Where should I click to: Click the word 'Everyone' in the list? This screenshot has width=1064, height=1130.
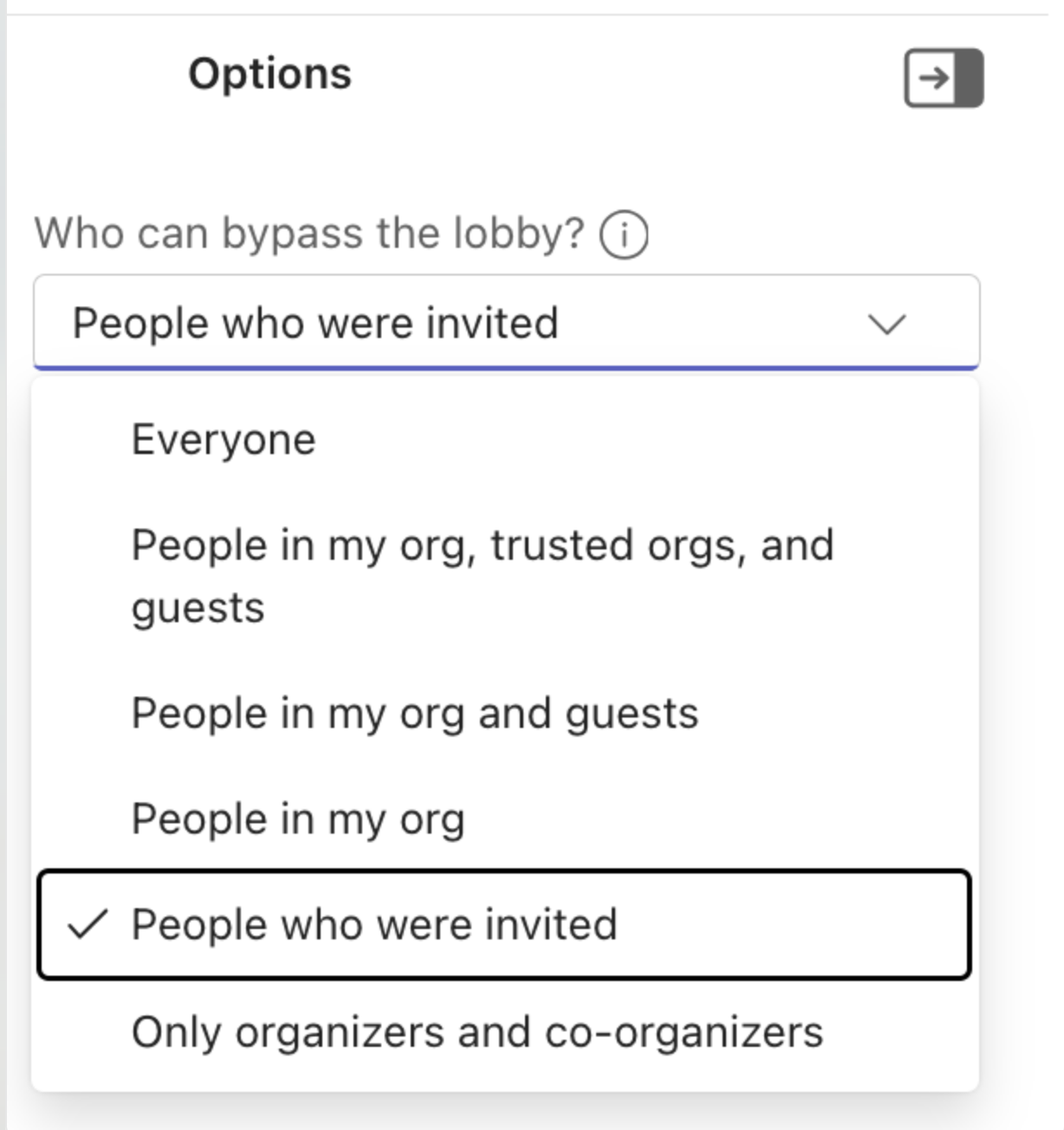click(224, 439)
